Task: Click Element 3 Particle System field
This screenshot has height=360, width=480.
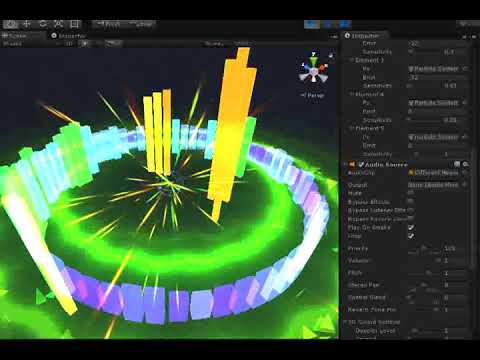Action: [435, 69]
